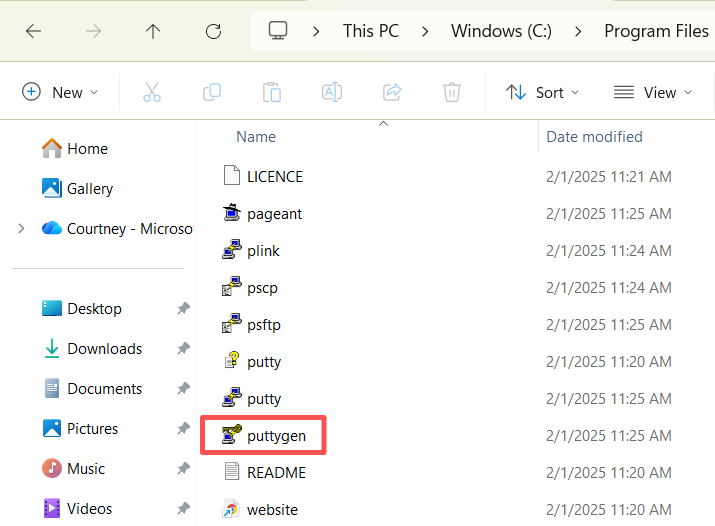Viewport: 715px width, 526px height.
Task: Select the pageant application icon
Action: click(232, 213)
